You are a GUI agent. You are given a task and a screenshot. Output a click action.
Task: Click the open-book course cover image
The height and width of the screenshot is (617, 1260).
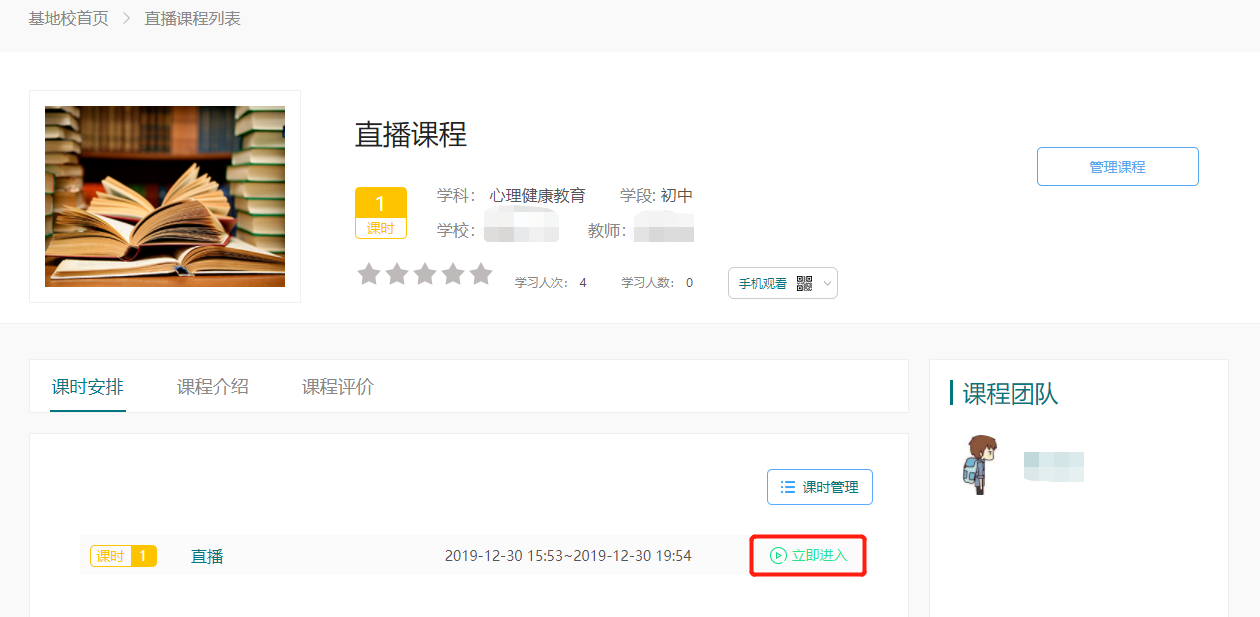[x=165, y=196]
